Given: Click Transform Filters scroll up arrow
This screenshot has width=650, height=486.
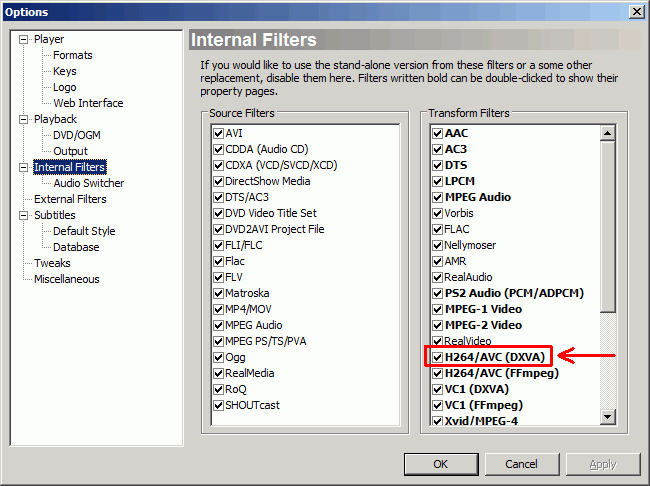Looking at the screenshot, I should [608, 133].
